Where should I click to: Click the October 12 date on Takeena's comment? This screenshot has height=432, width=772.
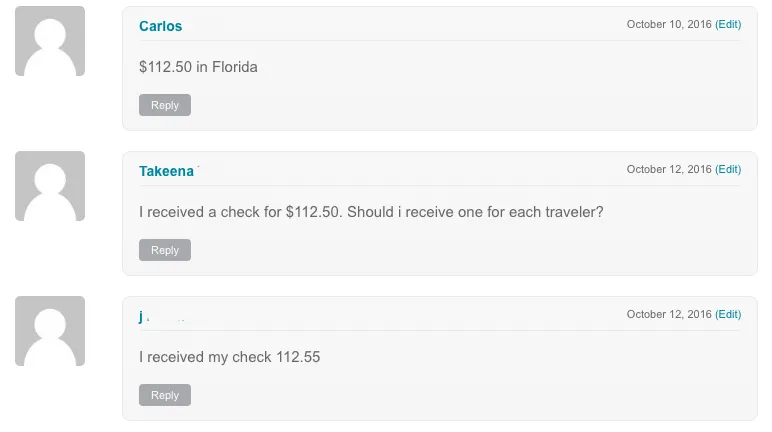tap(668, 169)
